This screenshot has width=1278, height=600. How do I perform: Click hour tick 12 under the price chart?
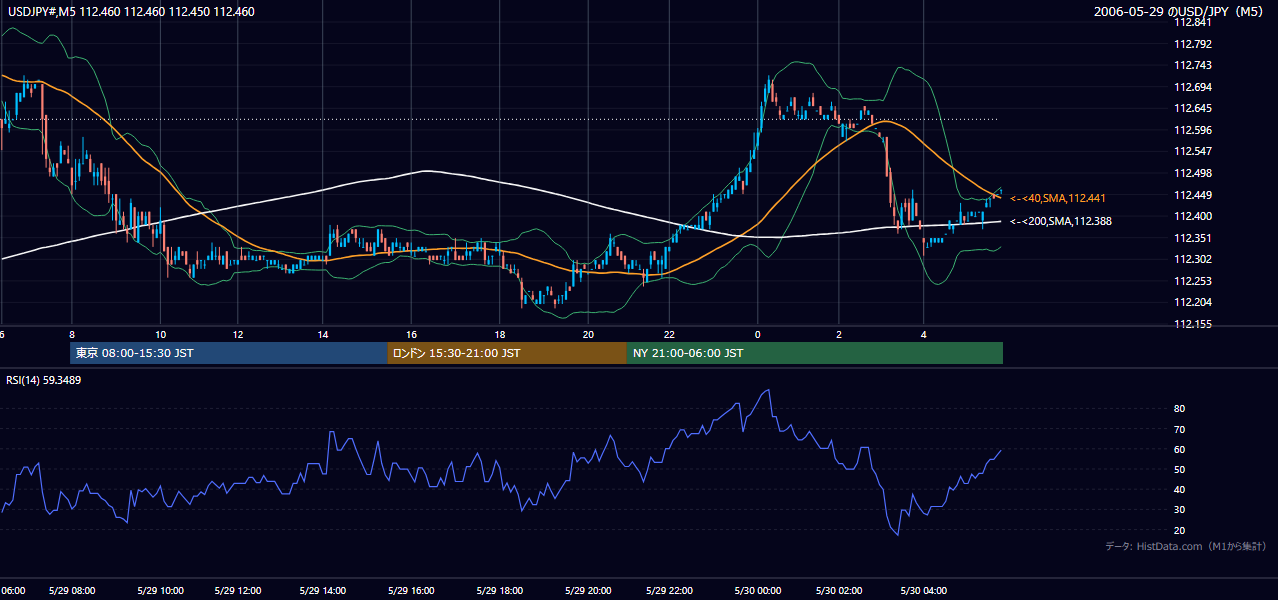click(x=238, y=334)
